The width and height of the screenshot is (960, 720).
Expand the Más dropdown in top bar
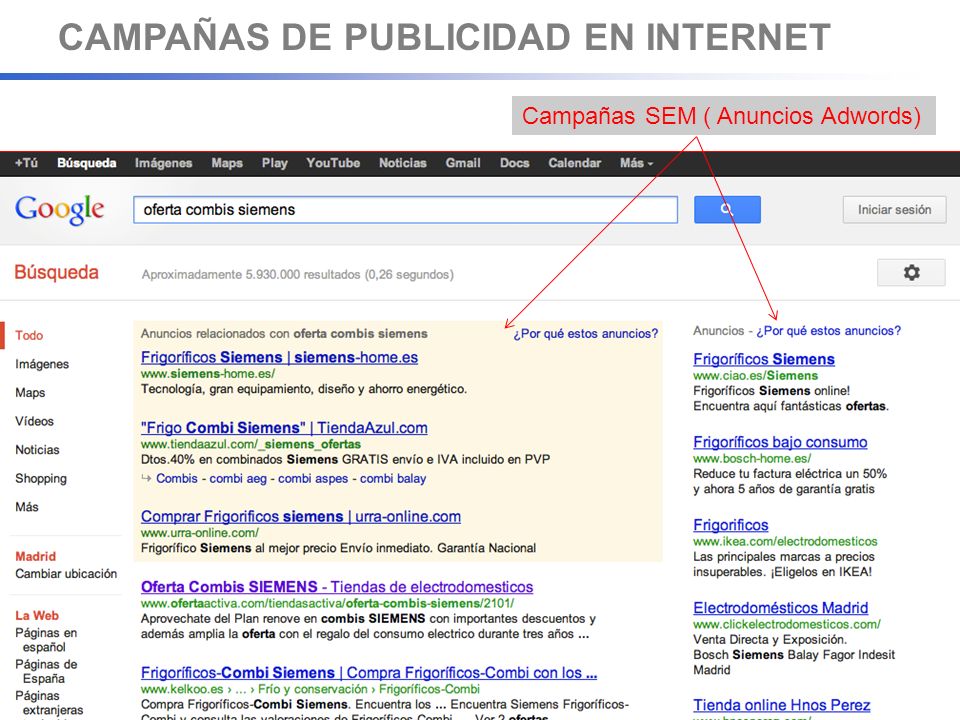click(x=636, y=163)
